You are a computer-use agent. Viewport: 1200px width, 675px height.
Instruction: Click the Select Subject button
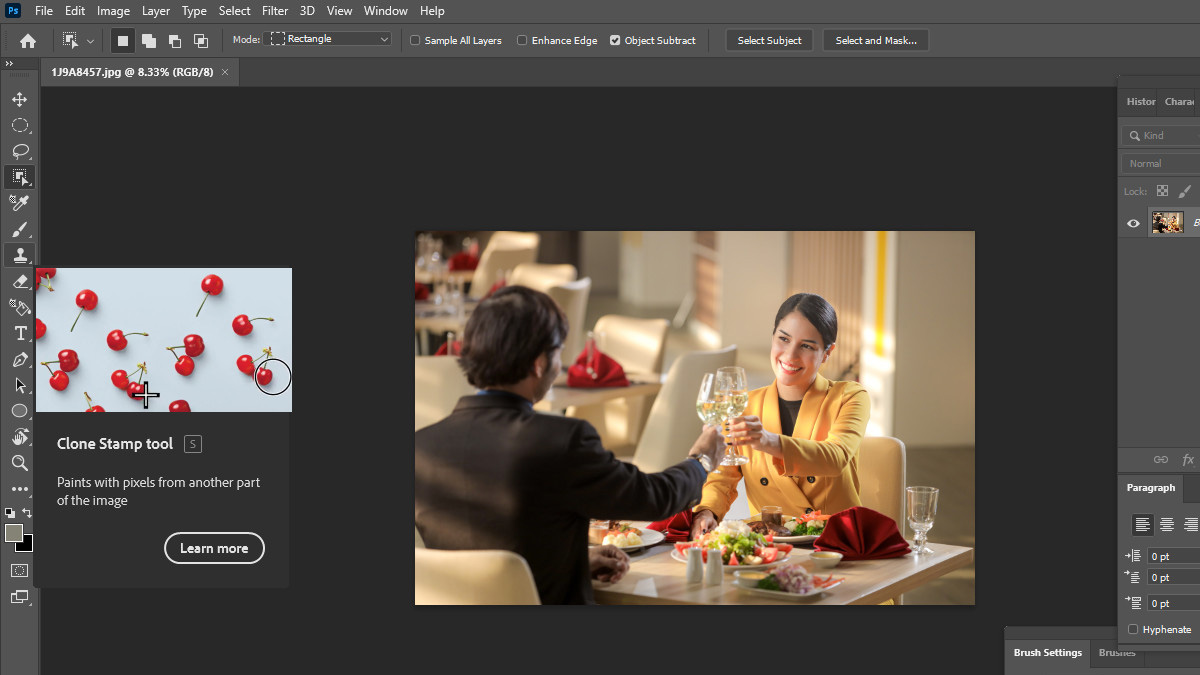tap(768, 40)
